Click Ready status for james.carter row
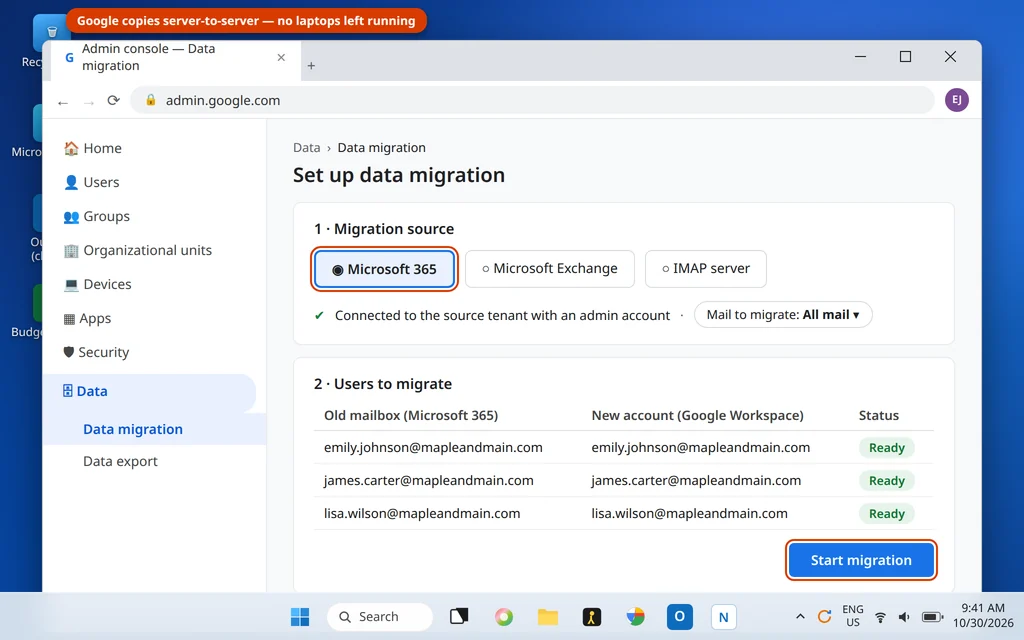This screenshot has width=1024, height=640. (x=886, y=481)
